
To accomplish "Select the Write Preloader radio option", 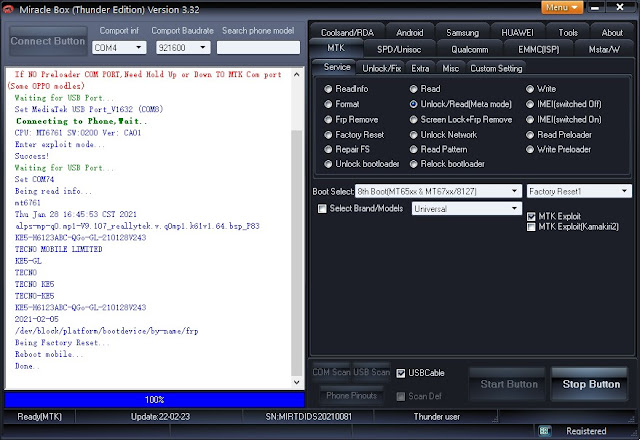I will click(x=530, y=149).
